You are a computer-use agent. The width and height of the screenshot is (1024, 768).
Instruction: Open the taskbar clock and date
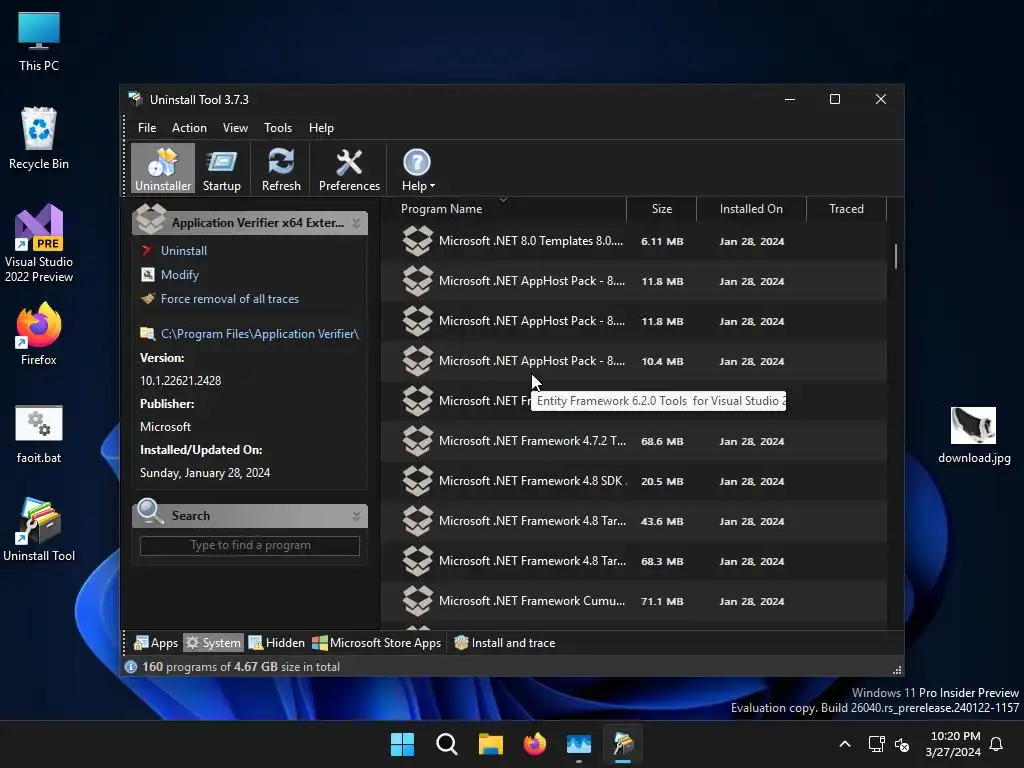coord(953,744)
